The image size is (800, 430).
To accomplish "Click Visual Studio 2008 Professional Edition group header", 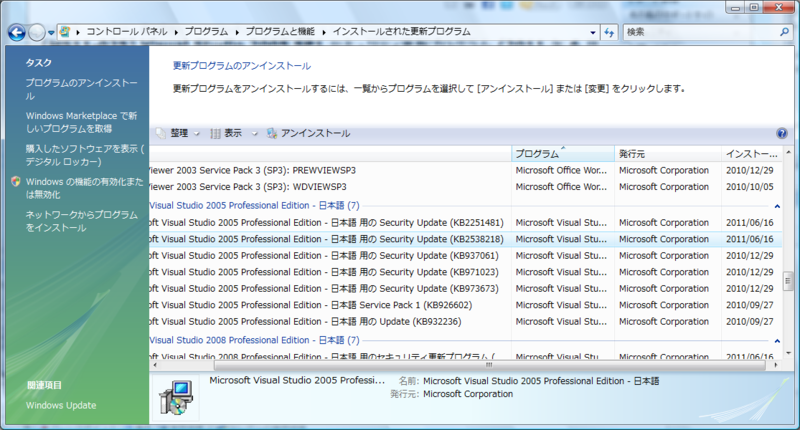I will 255,340.
